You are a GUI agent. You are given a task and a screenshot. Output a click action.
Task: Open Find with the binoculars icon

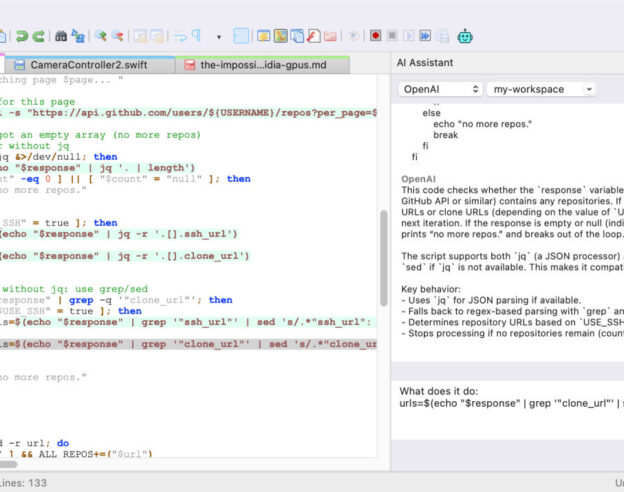click(61, 36)
